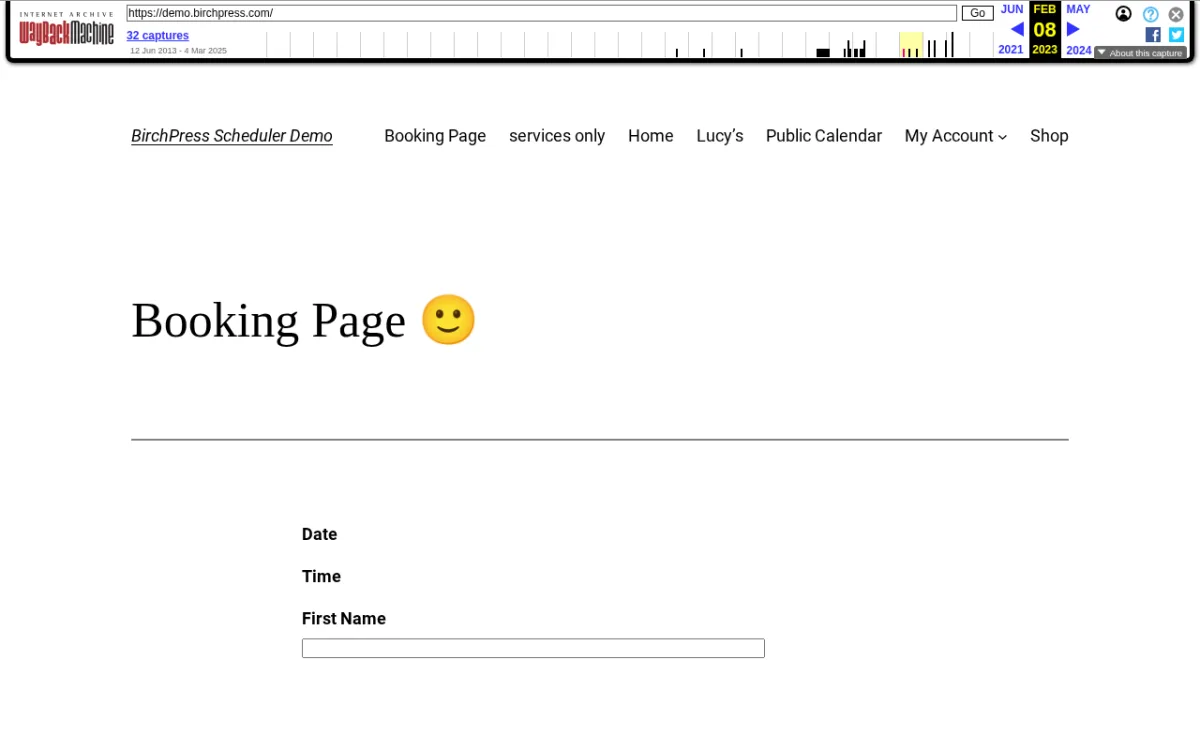
Task: Open the Booking Page menu item
Action: pos(435,136)
